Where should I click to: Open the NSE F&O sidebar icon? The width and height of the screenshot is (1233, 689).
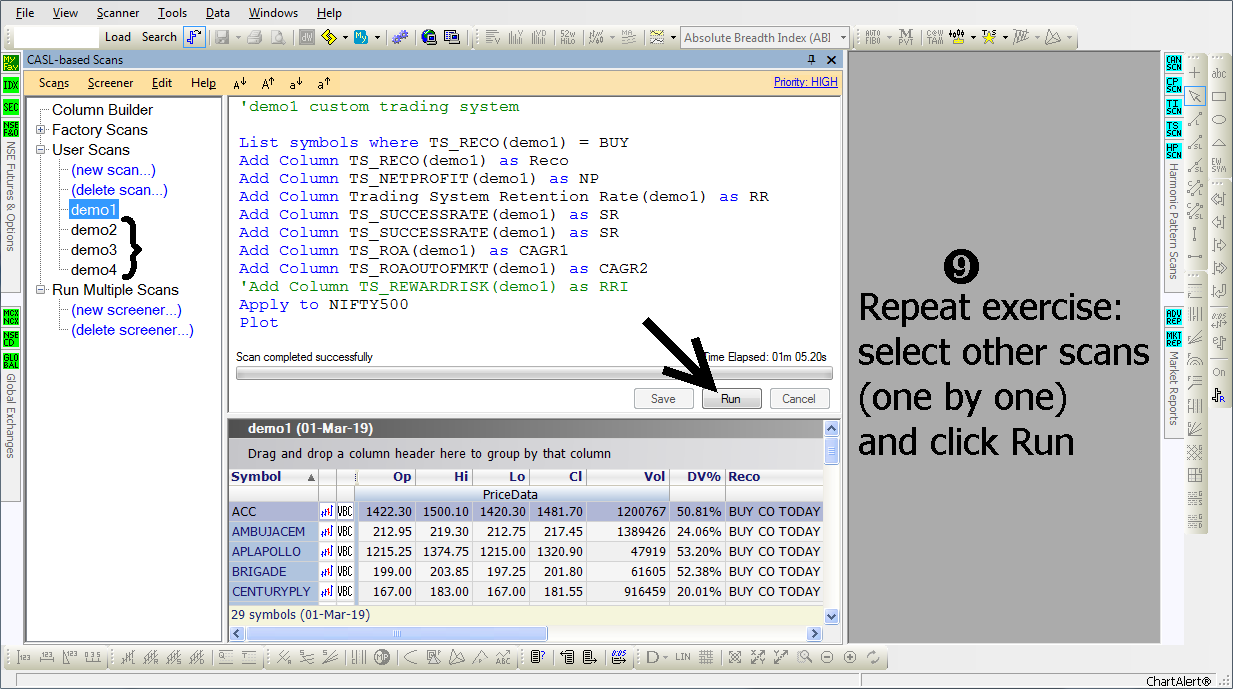(x=11, y=129)
